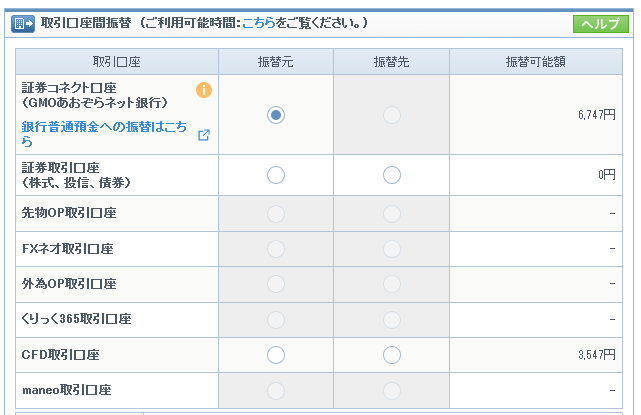Viewport: 641px width, 415px height.
Task: Open 銀行普通預金への振替はこちら link
Action: [104, 134]
